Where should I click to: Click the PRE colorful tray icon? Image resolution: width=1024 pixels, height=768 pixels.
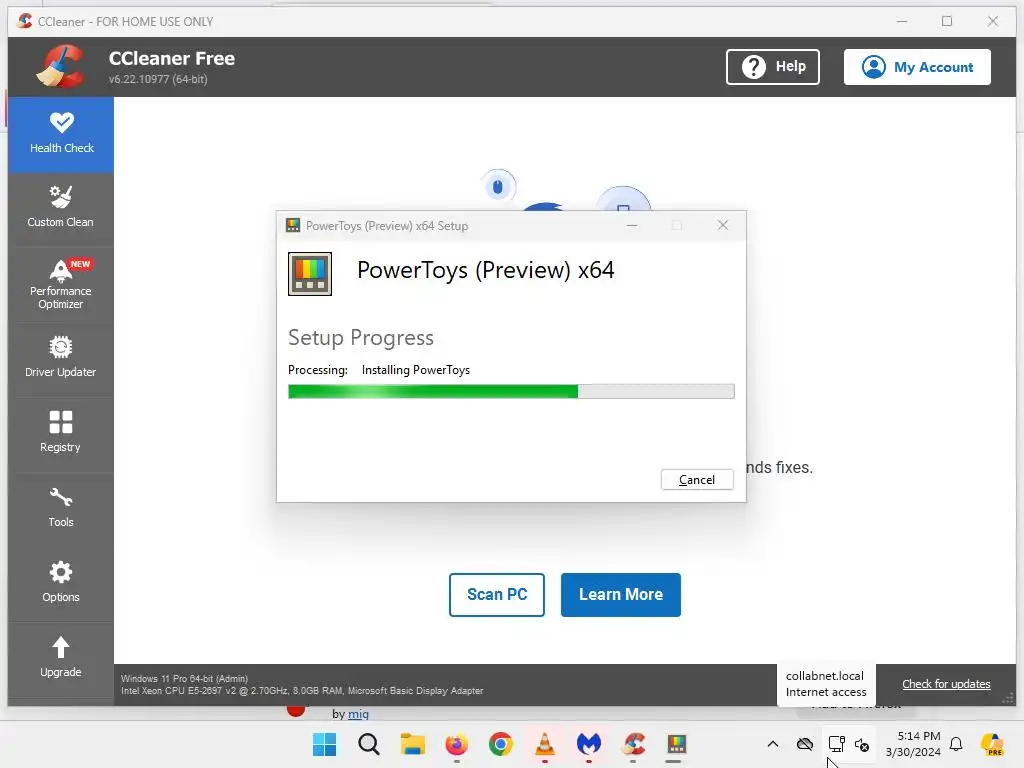992,744
